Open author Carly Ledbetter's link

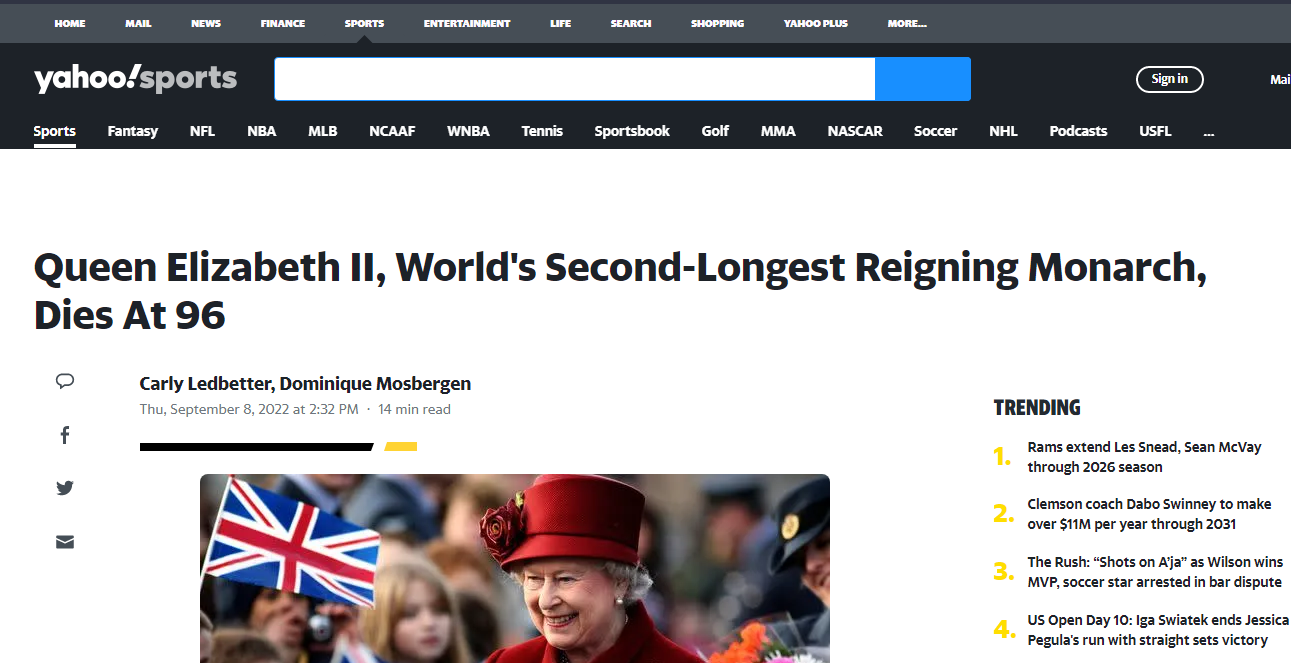(205, 384)
